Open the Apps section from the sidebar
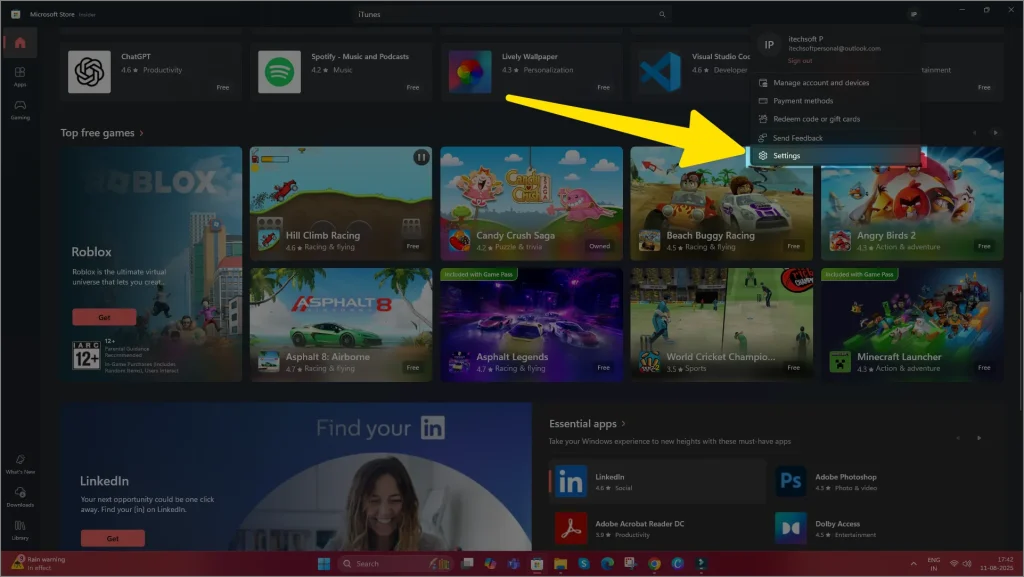 [x=18, y=77]
